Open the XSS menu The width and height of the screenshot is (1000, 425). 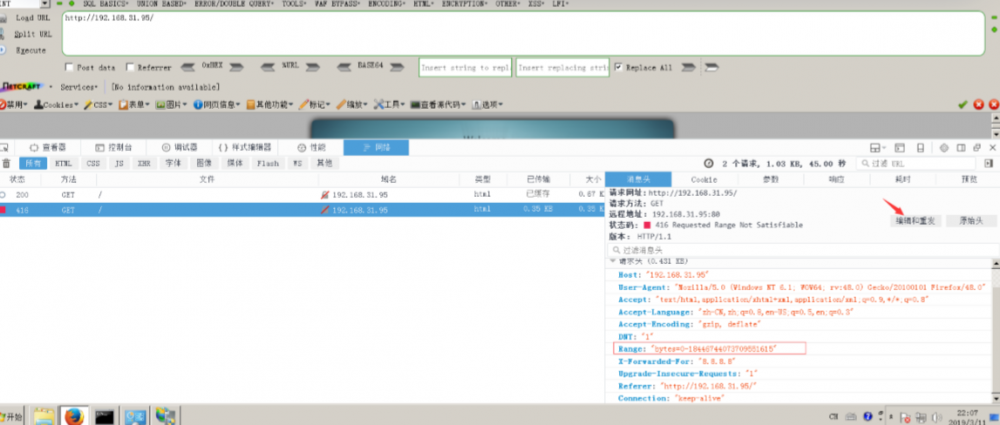click(x=536, y=4)
